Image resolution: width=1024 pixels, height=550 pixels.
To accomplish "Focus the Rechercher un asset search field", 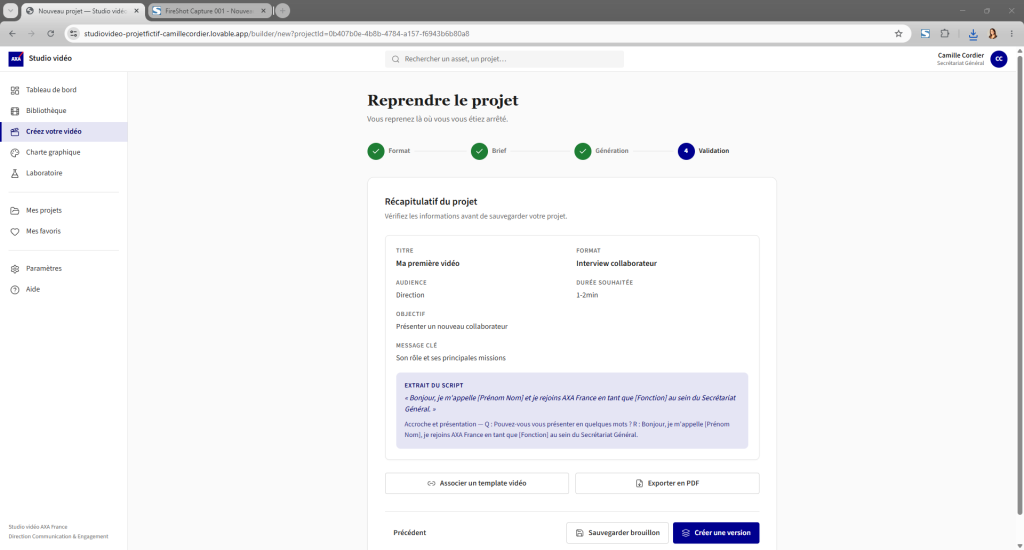I will click(x=504, y=59).
